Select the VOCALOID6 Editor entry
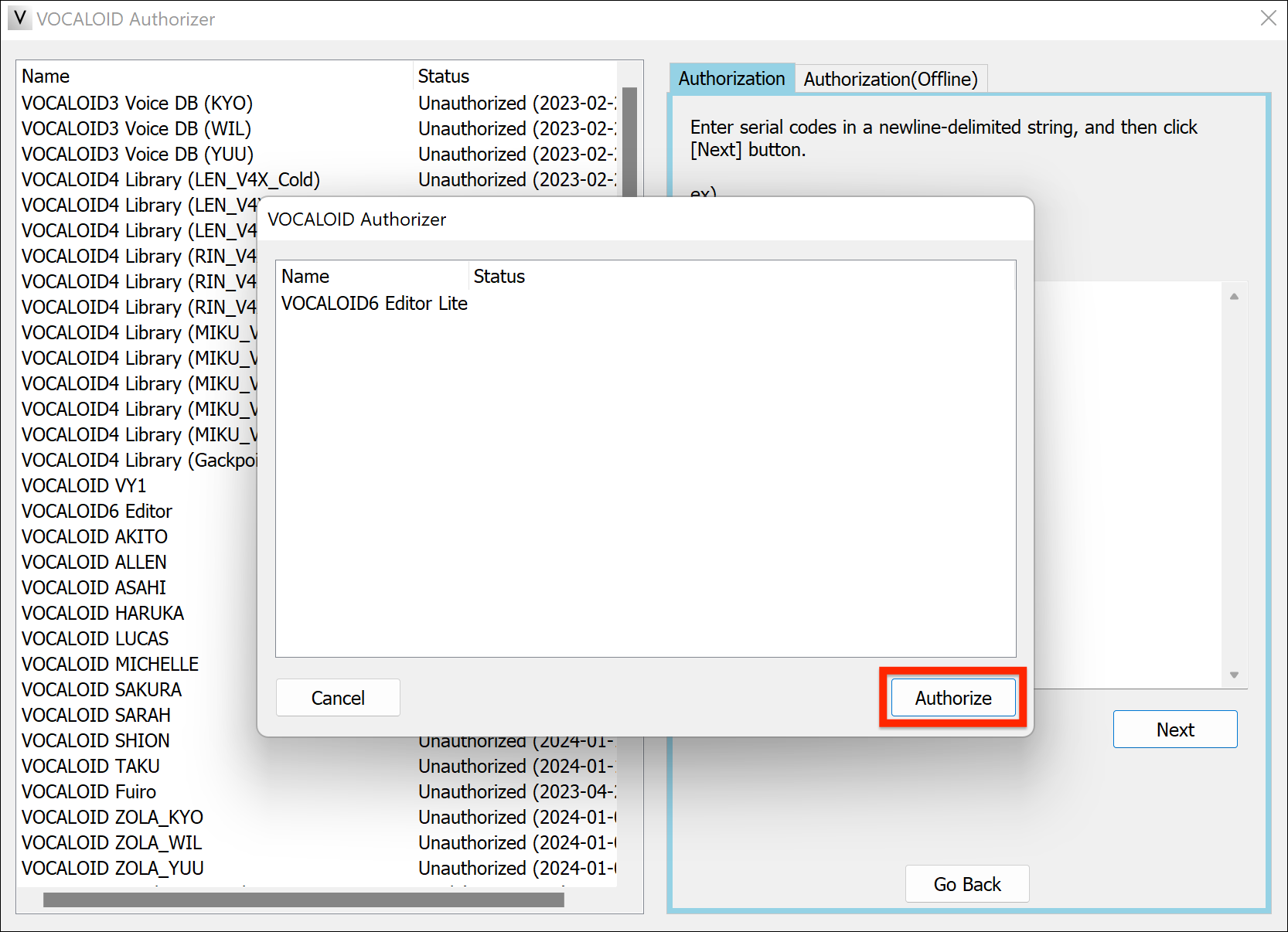 (97, 510)
